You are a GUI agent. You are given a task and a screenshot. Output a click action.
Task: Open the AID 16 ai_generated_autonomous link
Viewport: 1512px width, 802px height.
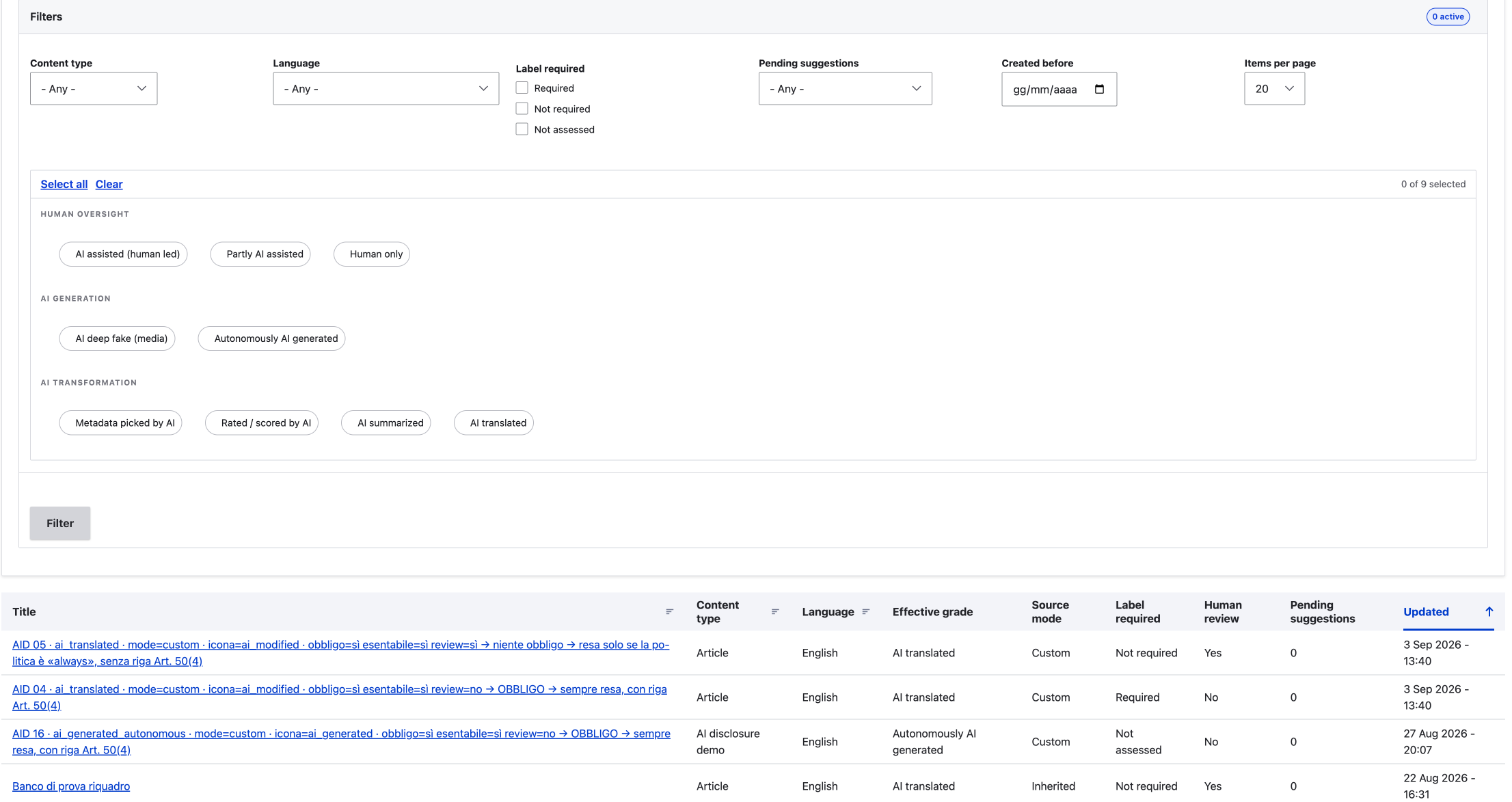pyautogui.click(x=341, y=742)
